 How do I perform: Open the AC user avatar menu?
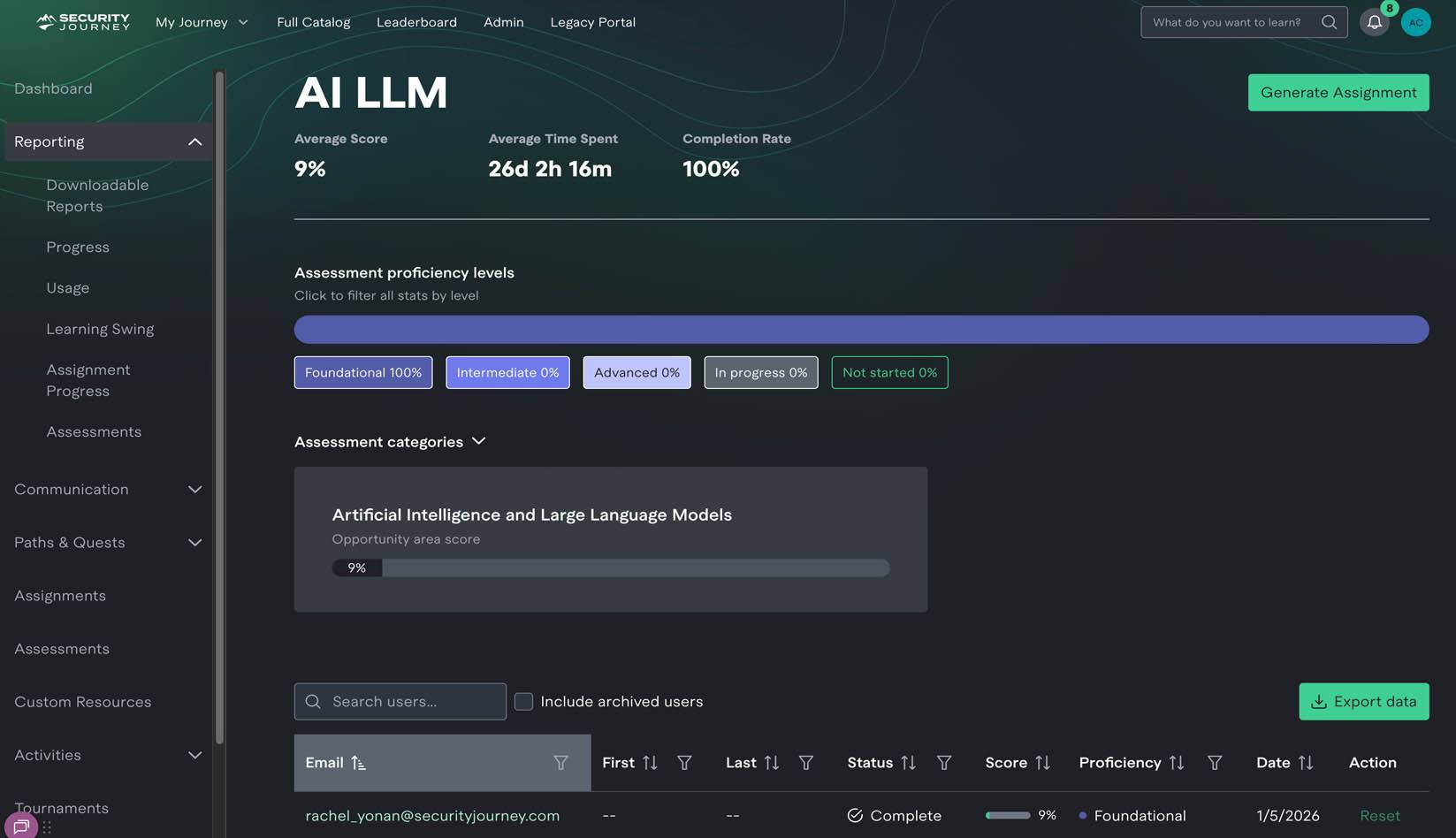(x=1415, y=22)
